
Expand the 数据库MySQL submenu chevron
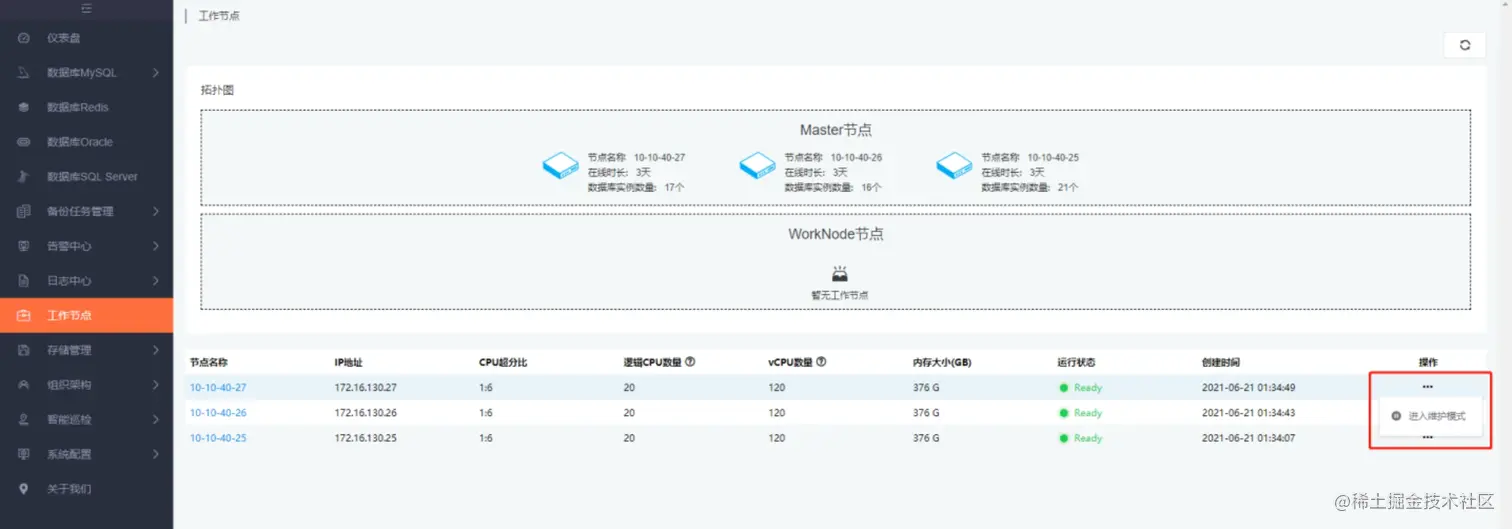[156, 73]
